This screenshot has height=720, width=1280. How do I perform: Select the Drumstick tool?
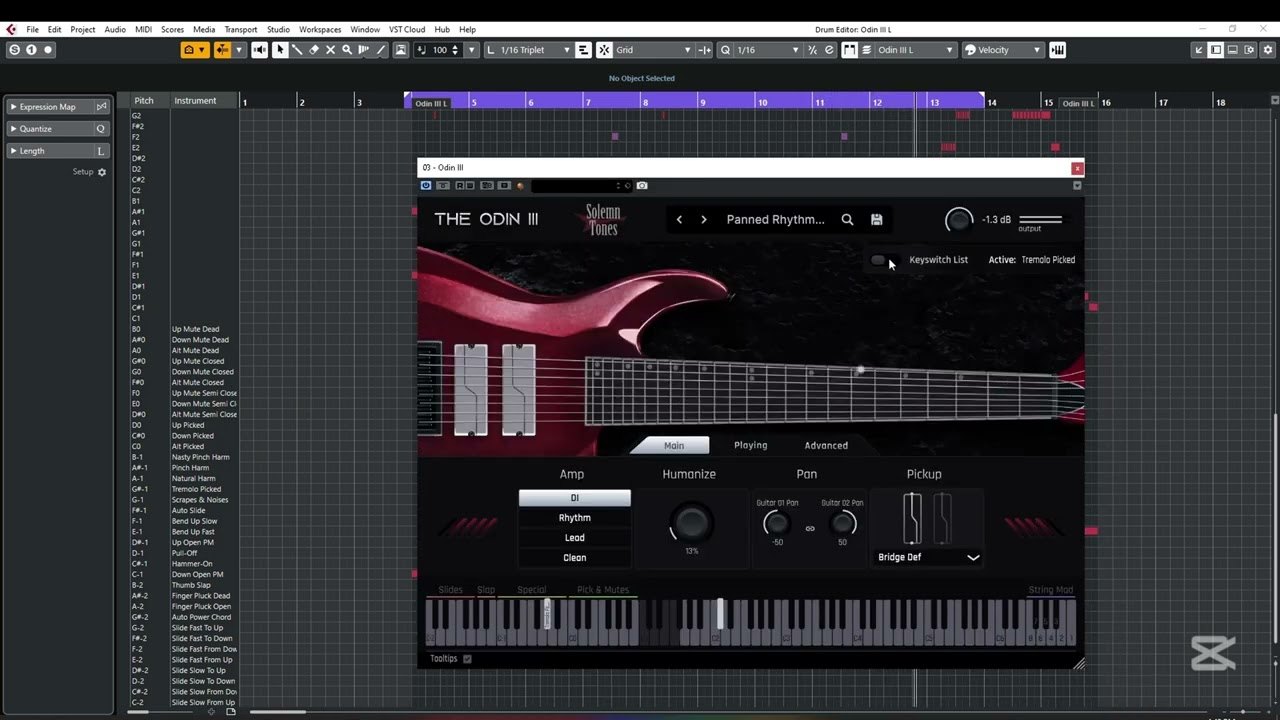(297, 50)
